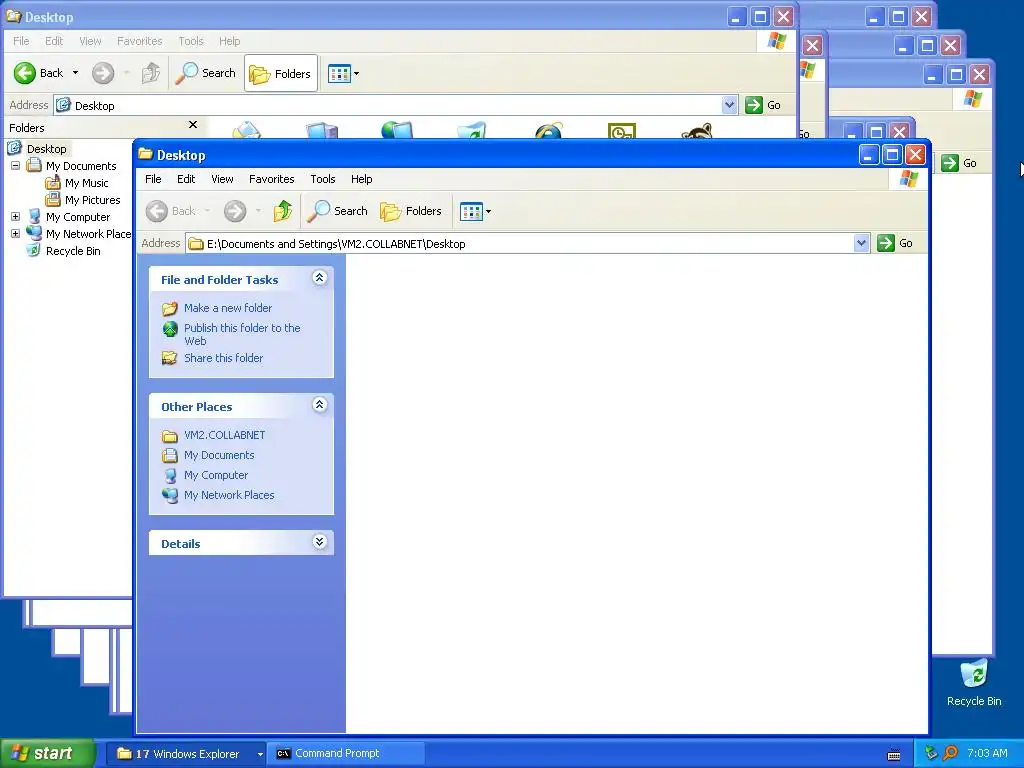The width and height of the screenshot is (1024, 768).
Task: Collapse My Documents tree node
Action: pos(15,166)
